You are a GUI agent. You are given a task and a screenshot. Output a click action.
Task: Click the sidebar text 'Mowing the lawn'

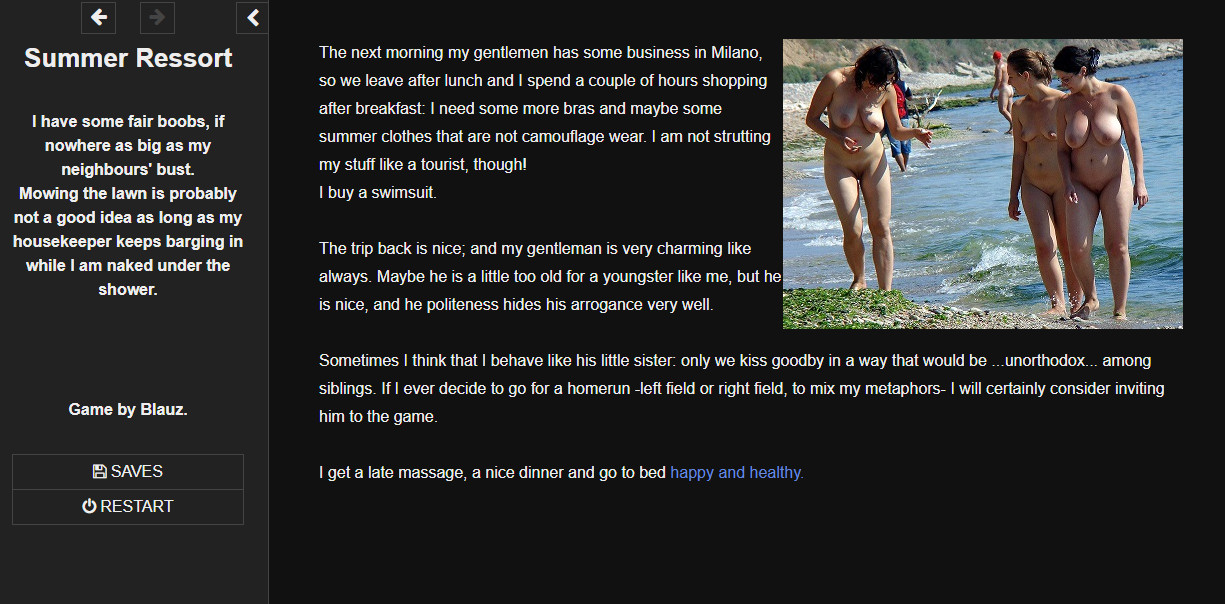click(128, 241)
